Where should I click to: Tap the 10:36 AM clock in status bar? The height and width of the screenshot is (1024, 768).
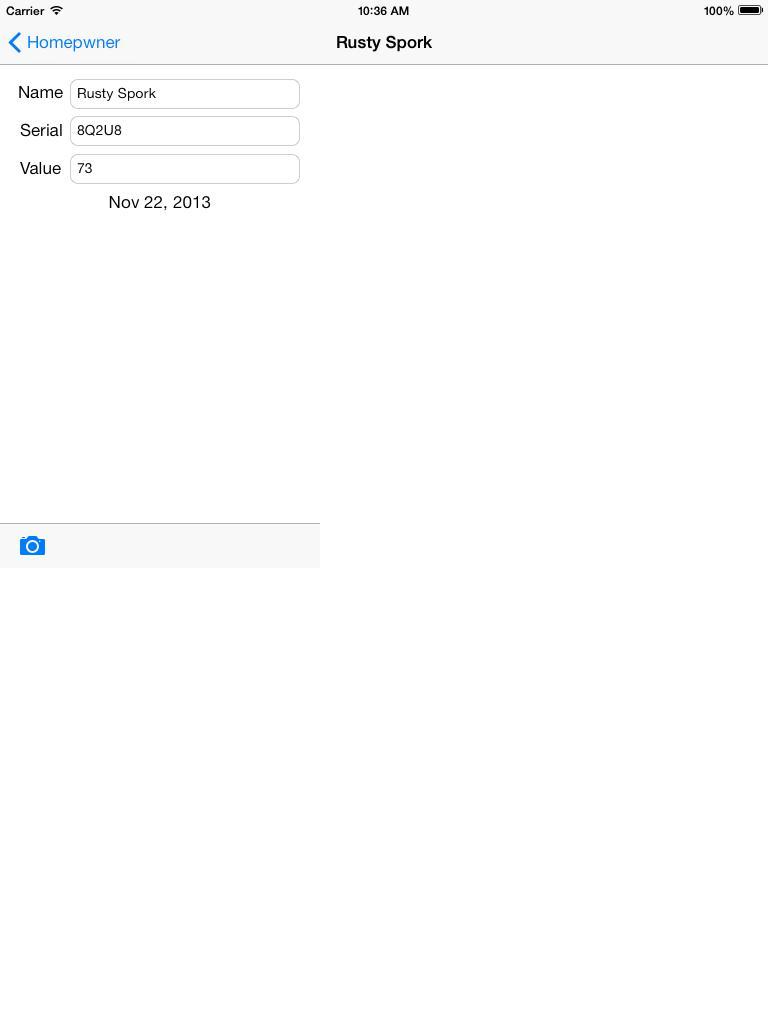tap(383, 10)
